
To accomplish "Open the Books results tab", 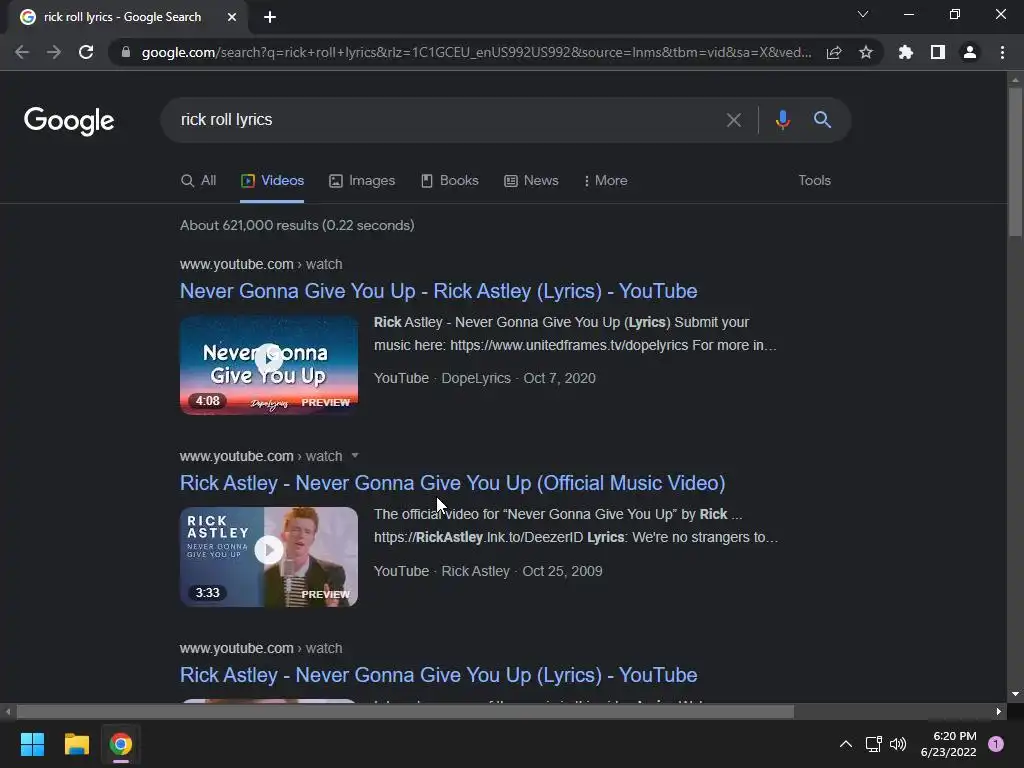I will click(449, 180).
